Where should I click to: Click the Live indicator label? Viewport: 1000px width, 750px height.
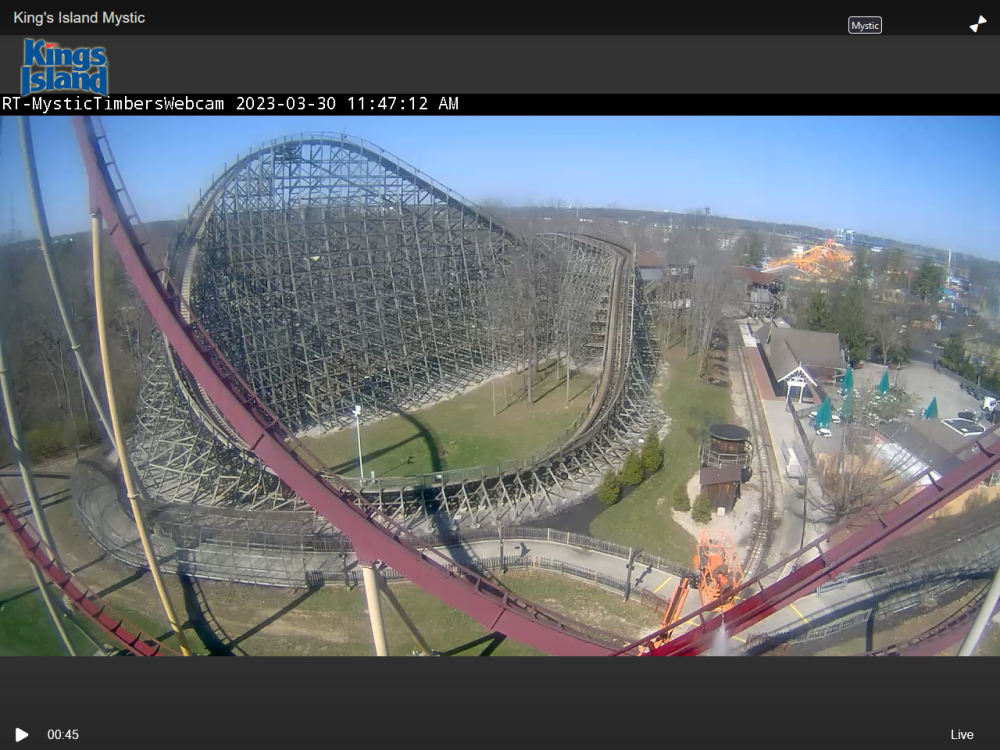click(961, 734)
